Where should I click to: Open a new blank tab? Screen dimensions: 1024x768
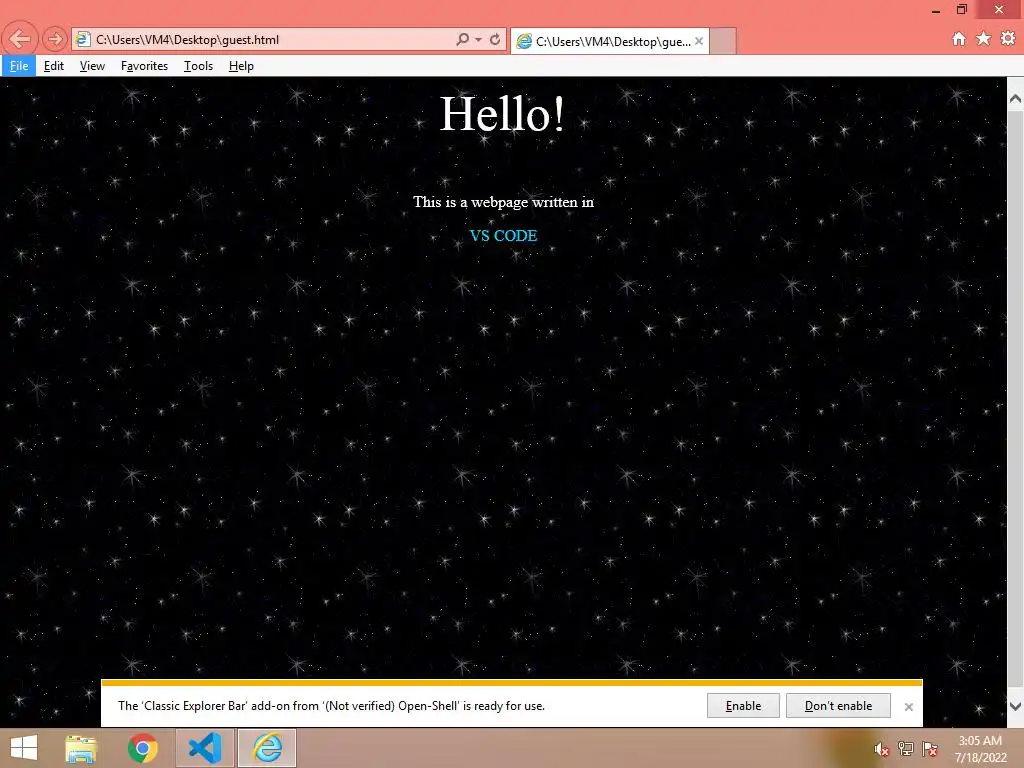[723, 41]
